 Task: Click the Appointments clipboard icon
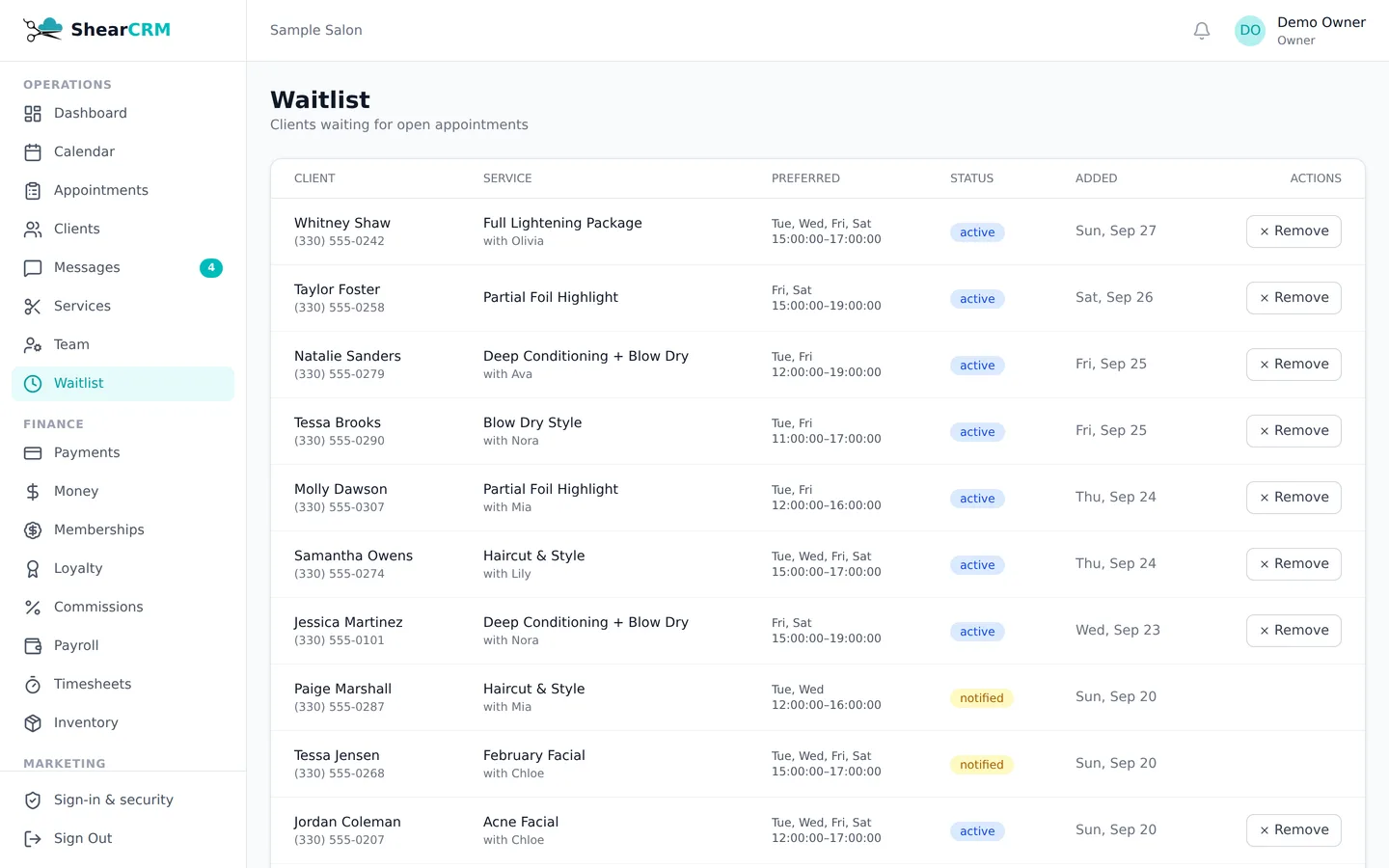pos(33,191)
